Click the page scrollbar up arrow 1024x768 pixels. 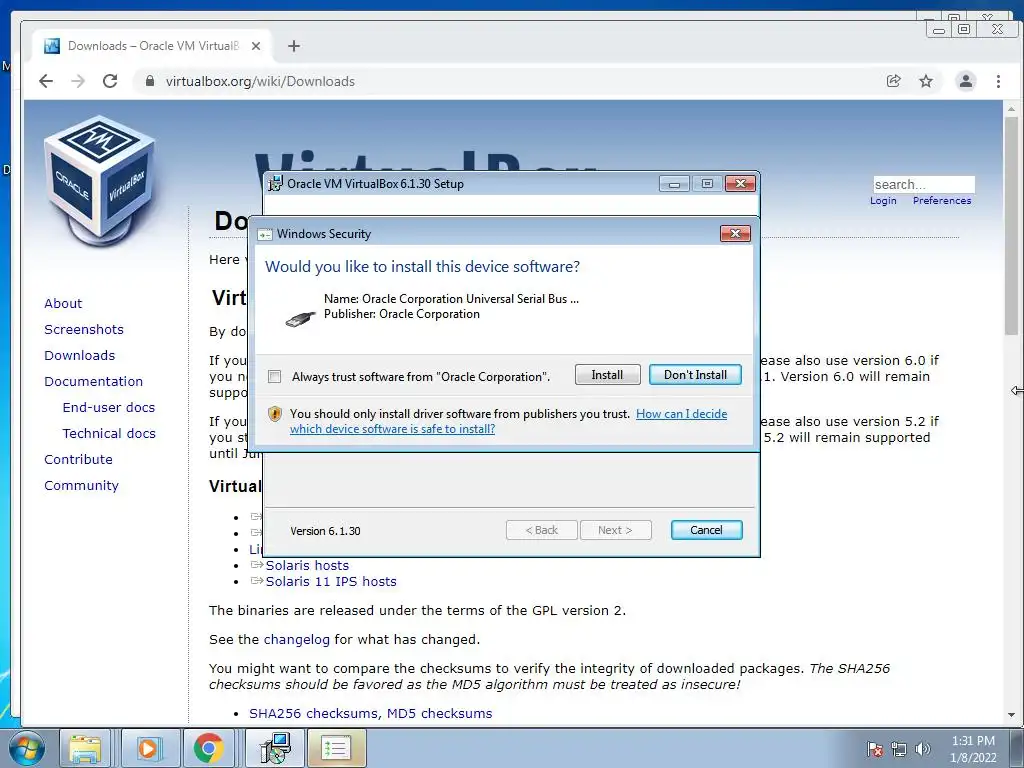coord(1011,109)
